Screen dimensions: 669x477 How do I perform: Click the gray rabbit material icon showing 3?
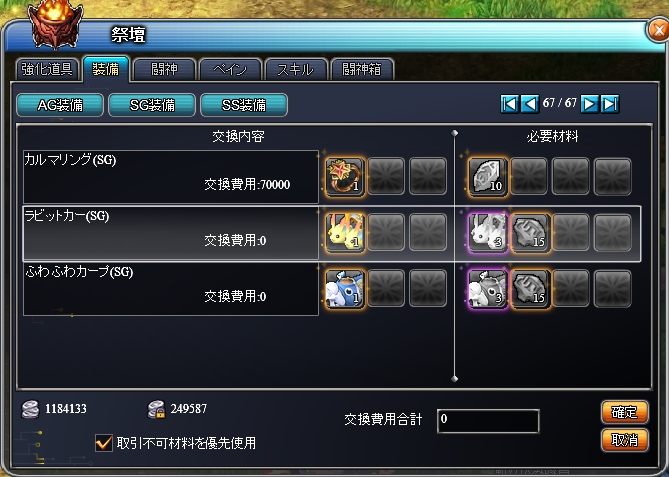pos(488,233)
